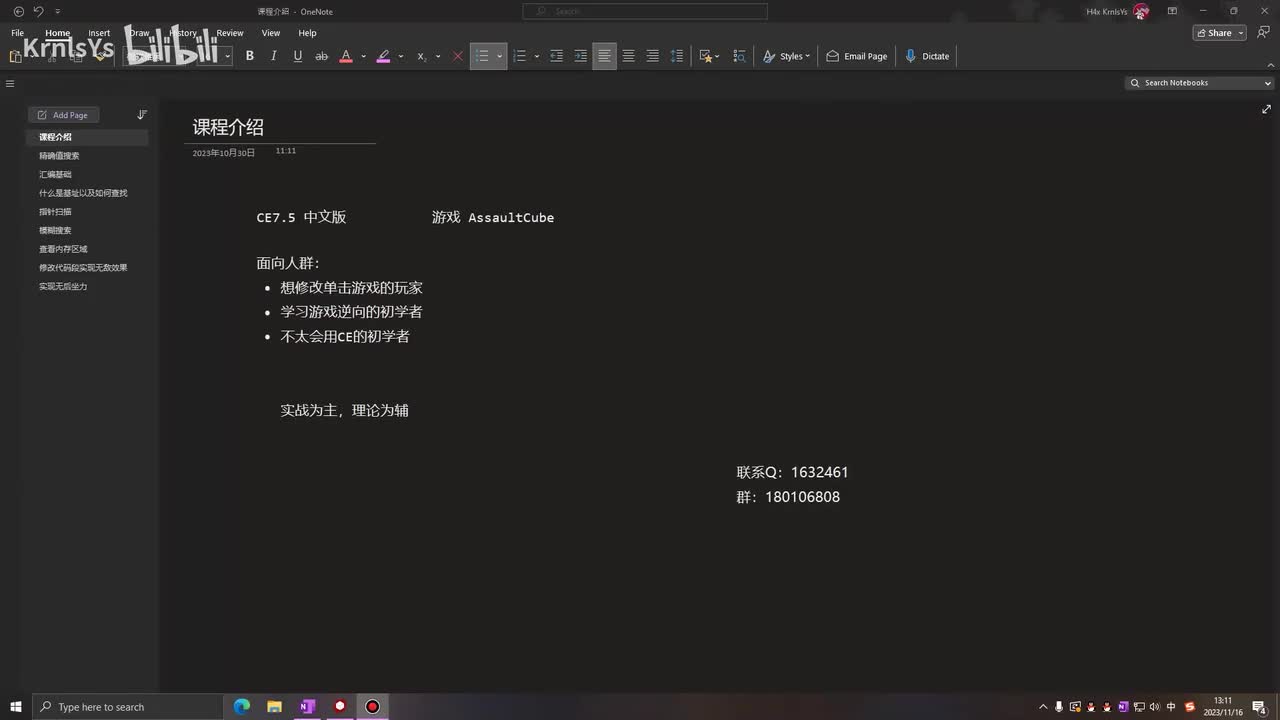
Task: Align text left
Action: [x=604, y=56]
